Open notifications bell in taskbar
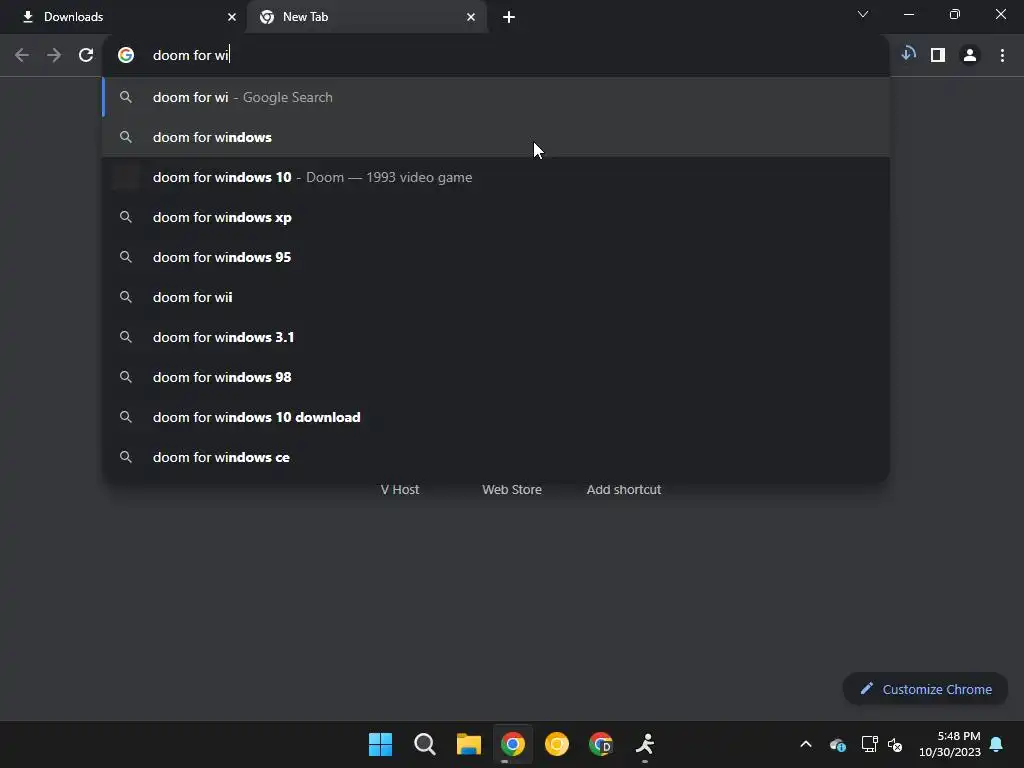 pos(996,744)
